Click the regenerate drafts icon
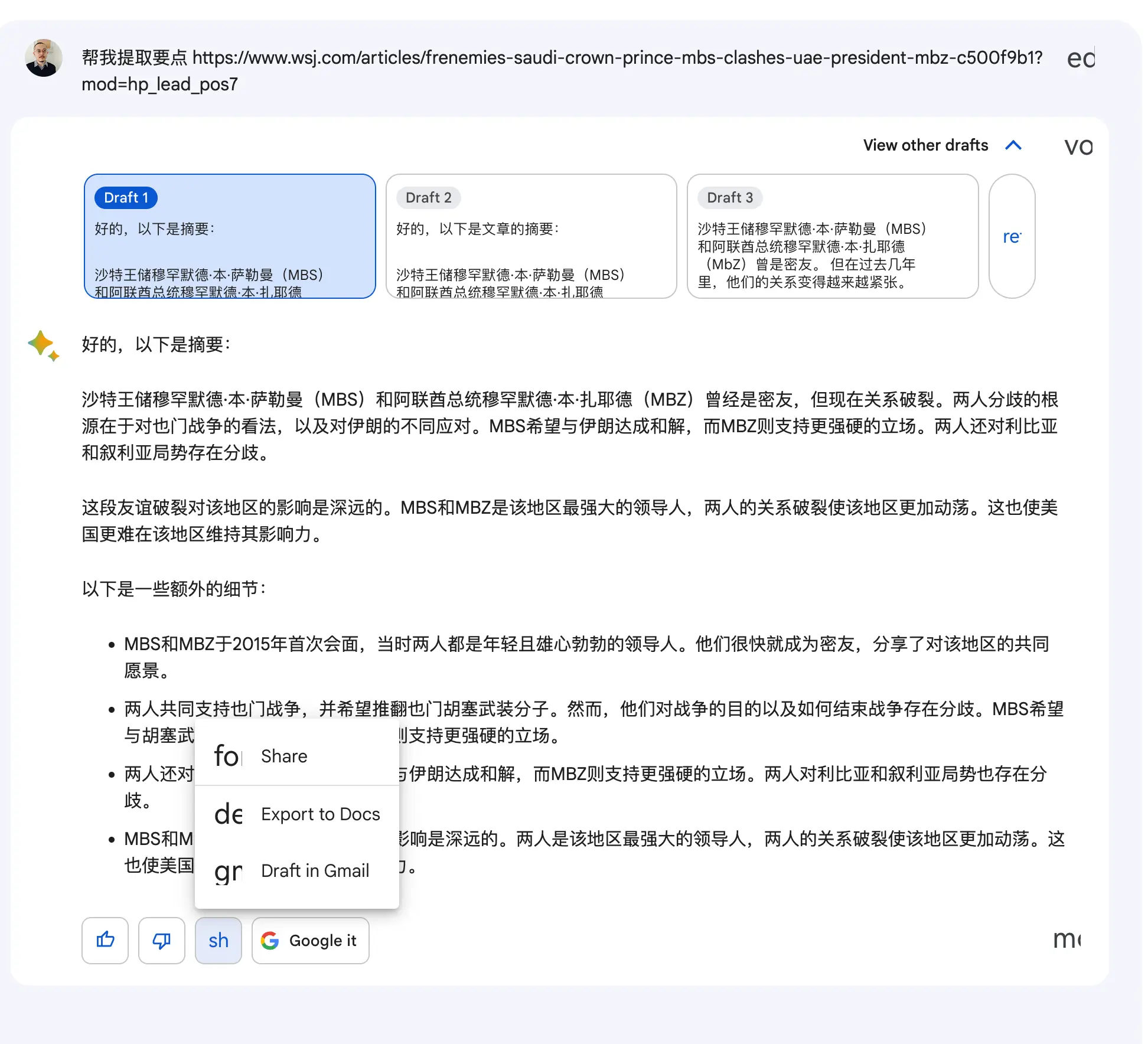Screen dimensions: 1148x1044 tap(1012, 236)
